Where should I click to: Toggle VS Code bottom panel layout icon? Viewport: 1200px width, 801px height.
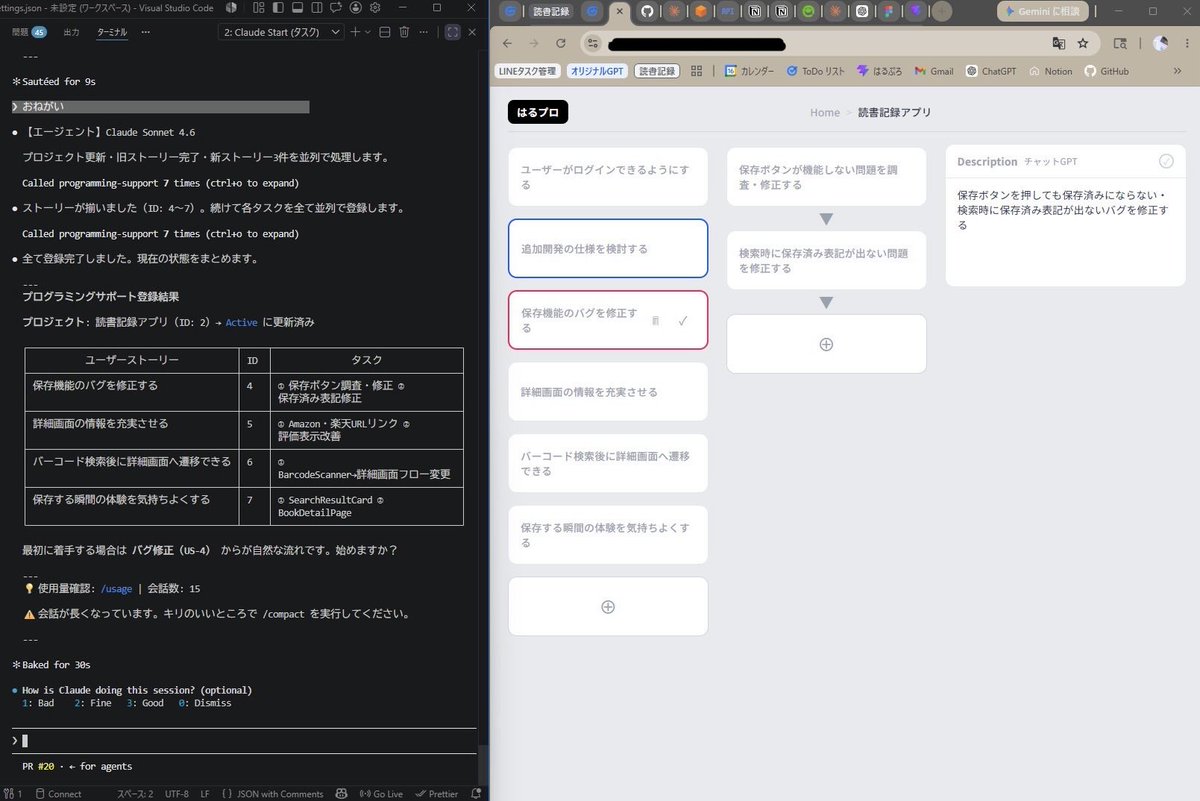coord(297,8)
